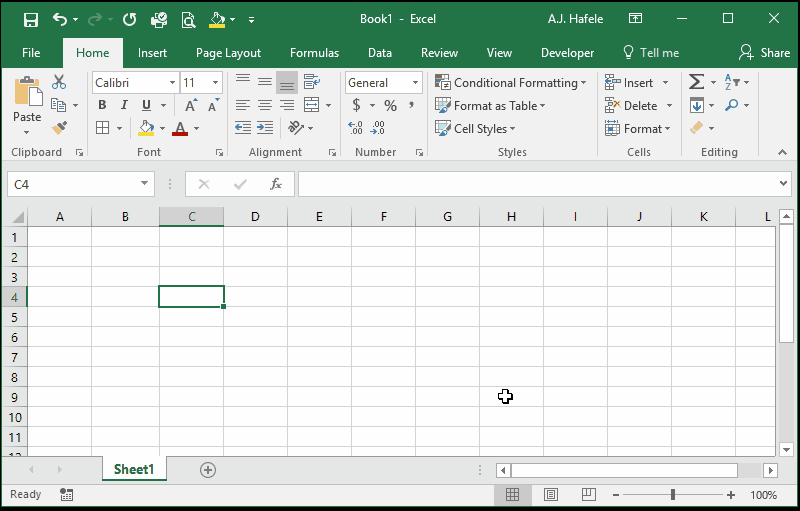Adjust the zoom slider handle
This screenshot has height=511, width=800.
(673, 494)
